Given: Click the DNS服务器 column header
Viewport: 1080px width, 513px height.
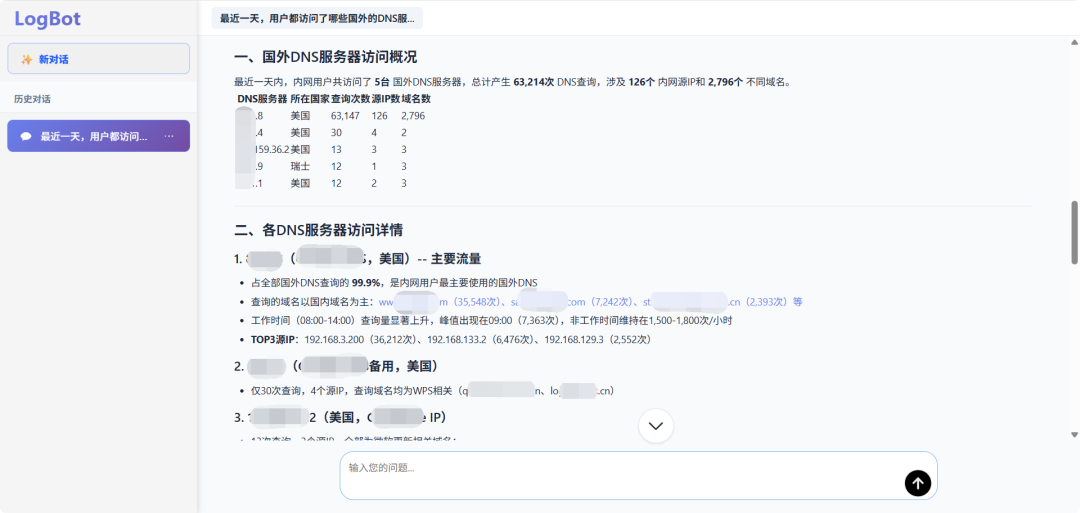Looking at the screenshot, I should pyautogui.click(x=262, y=98).
